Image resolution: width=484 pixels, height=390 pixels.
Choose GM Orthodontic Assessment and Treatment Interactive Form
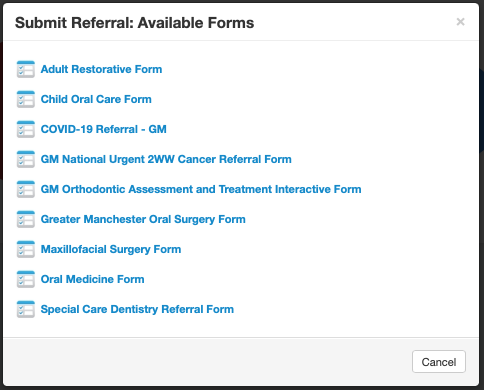[x=201, y=189]
